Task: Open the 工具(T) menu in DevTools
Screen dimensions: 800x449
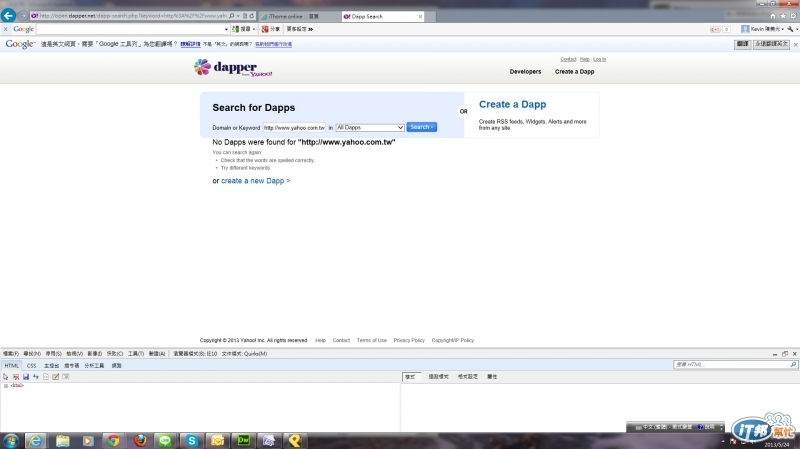Action: (x=136, y=354)
